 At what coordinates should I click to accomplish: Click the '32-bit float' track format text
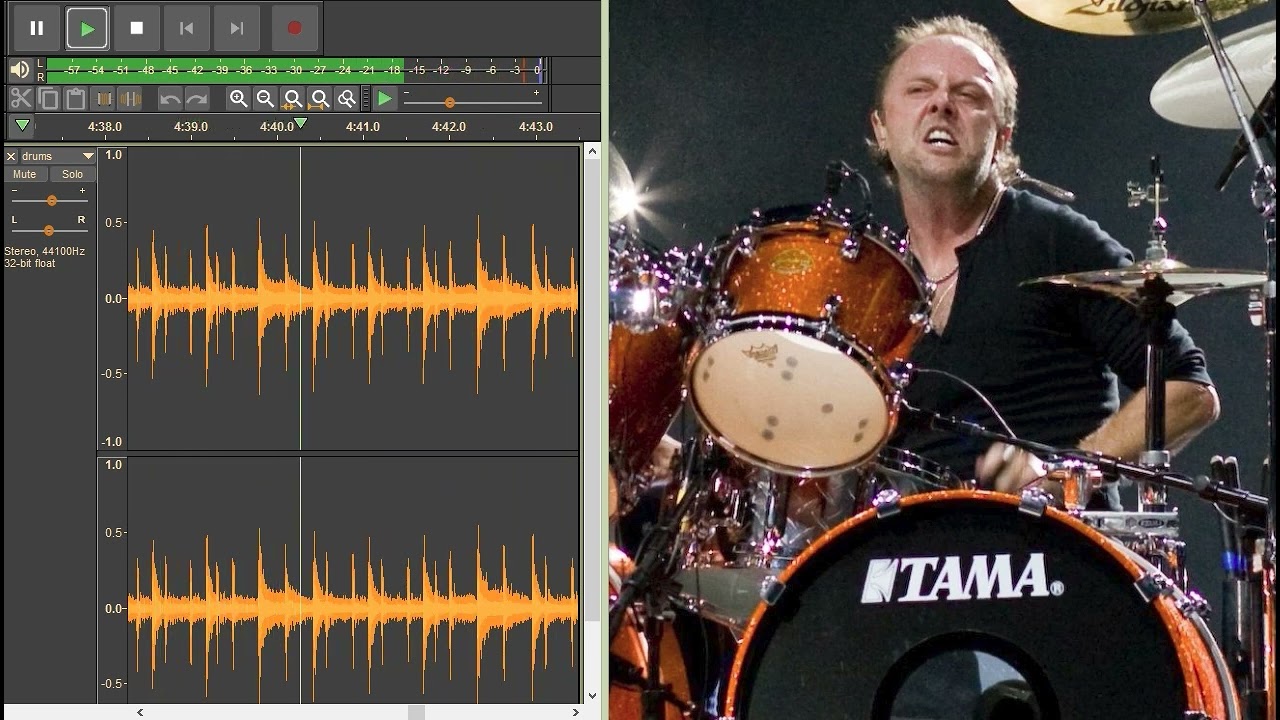coord(30,263)
